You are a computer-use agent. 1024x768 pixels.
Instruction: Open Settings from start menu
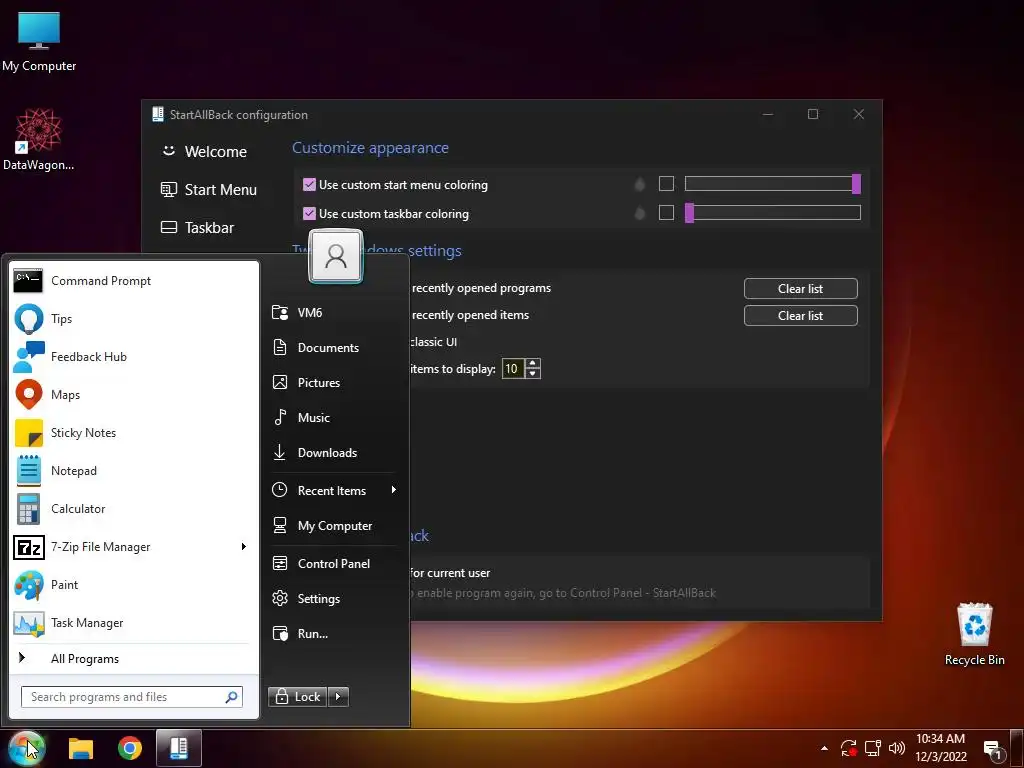pyautogui.click(x=333, y=599)
